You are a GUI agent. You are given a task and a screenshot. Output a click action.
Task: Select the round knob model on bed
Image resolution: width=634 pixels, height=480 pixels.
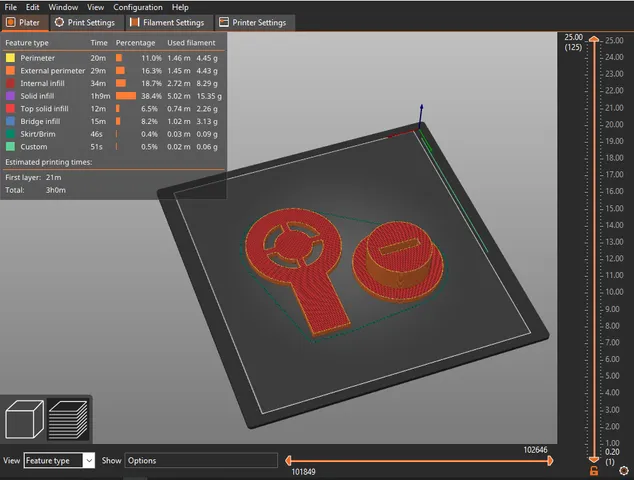point(398,261)
